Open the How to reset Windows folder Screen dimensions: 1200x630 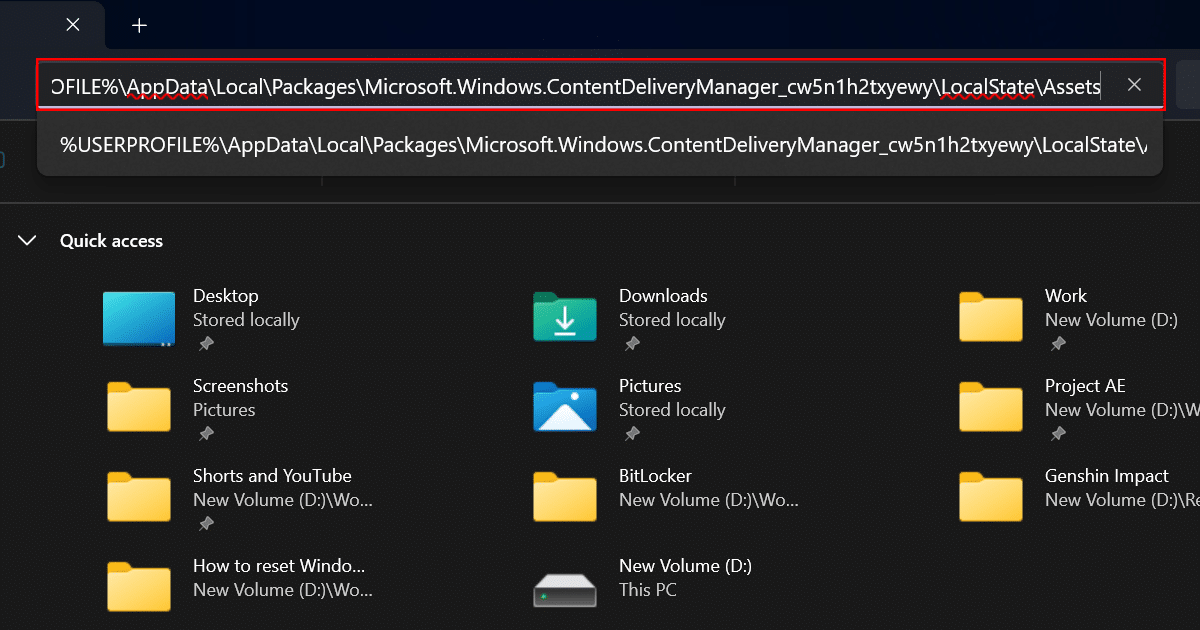tap(279, 565)
